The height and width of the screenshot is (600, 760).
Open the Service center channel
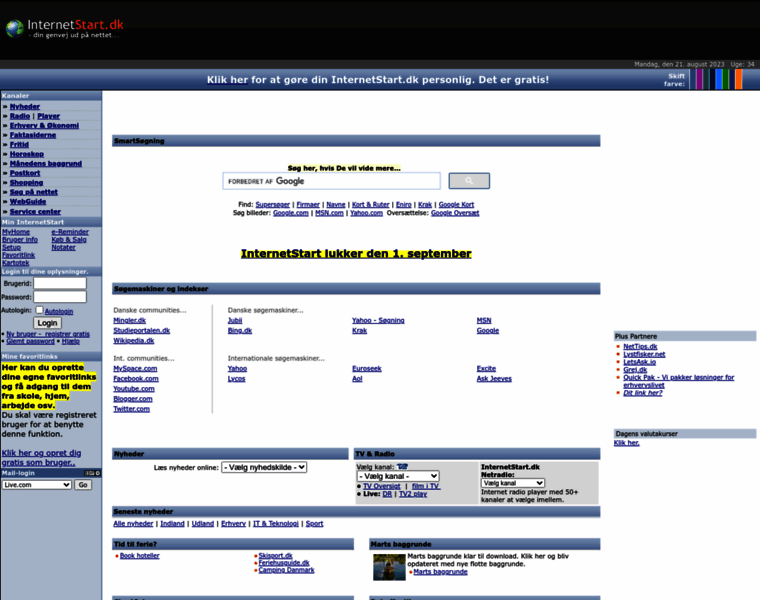35,212
